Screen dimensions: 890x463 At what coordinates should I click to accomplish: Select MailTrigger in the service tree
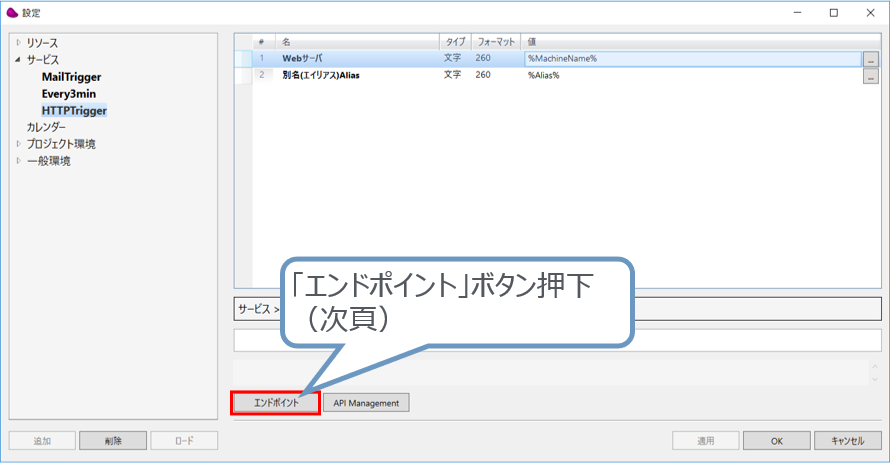71,77
